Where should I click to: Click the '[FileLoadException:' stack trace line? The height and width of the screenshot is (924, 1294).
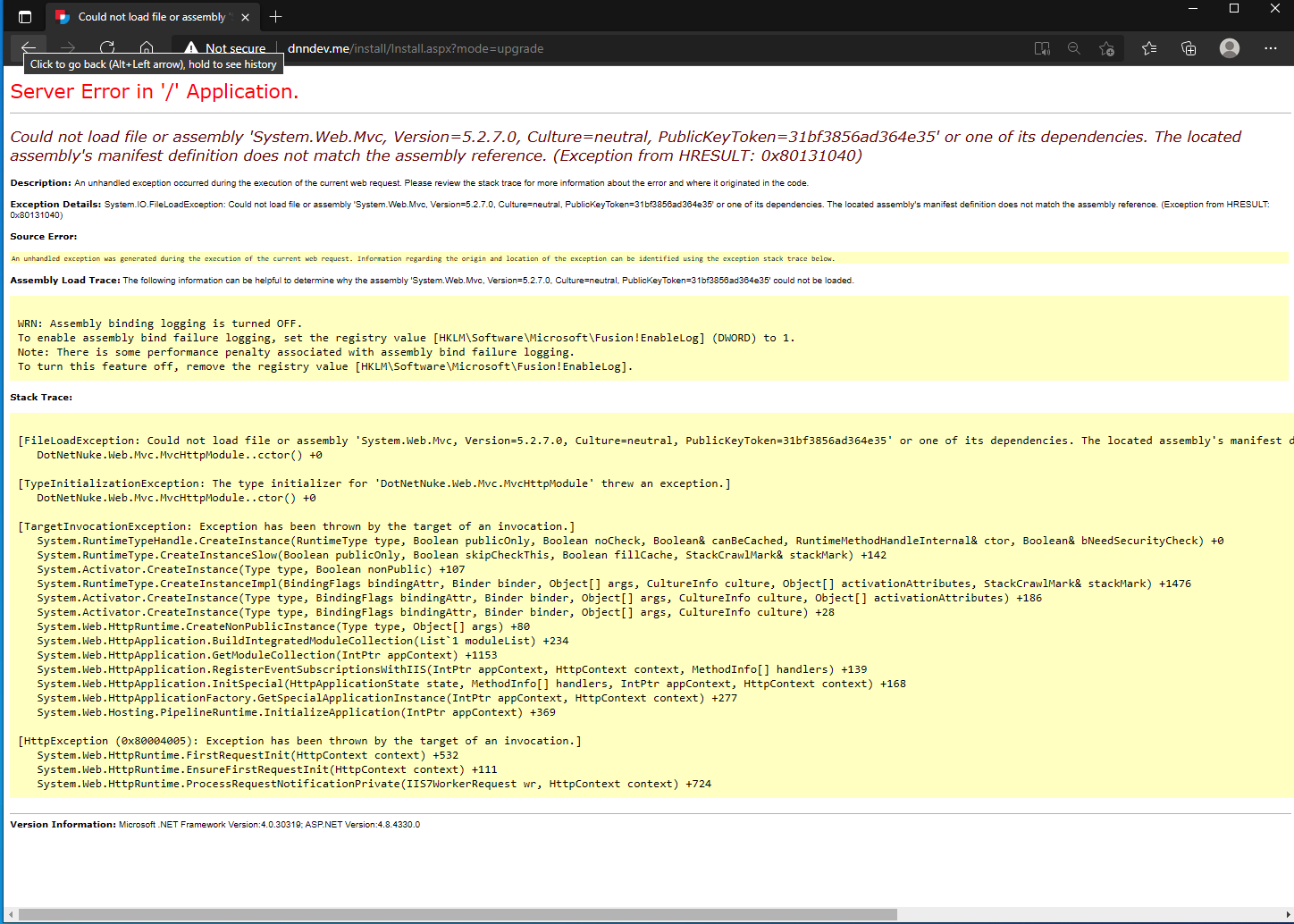(x=655, y=441)
